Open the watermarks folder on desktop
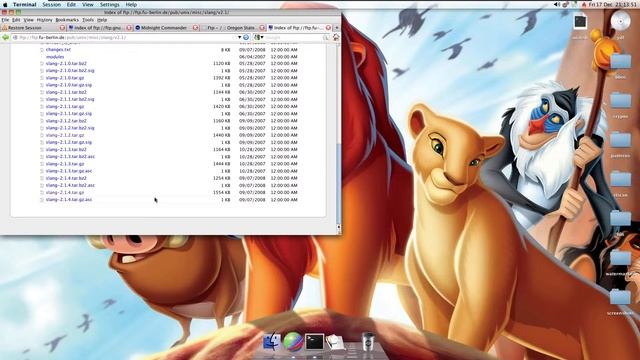Screen dimensions: 640x360 tap(621, 258)
